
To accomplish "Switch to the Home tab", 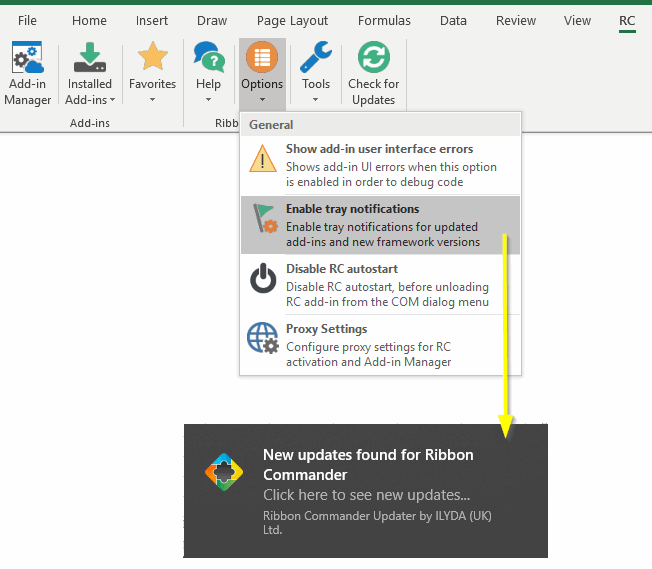I will click(89, 20).
